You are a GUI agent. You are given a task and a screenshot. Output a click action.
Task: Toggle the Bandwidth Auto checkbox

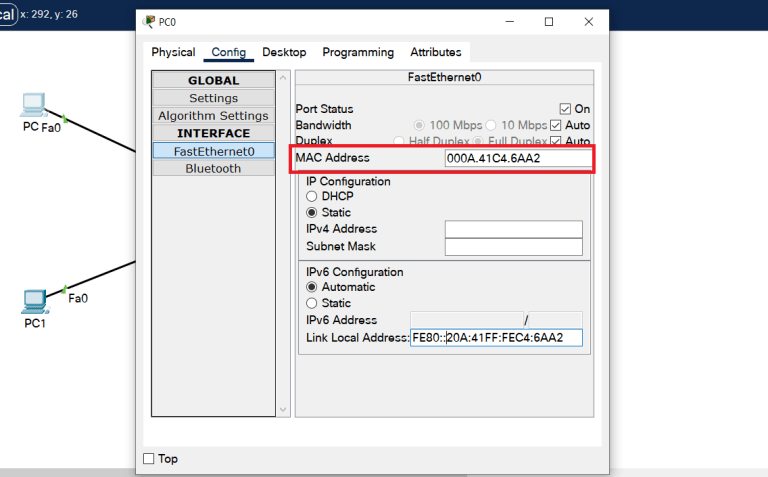click(x=556, y=125)
